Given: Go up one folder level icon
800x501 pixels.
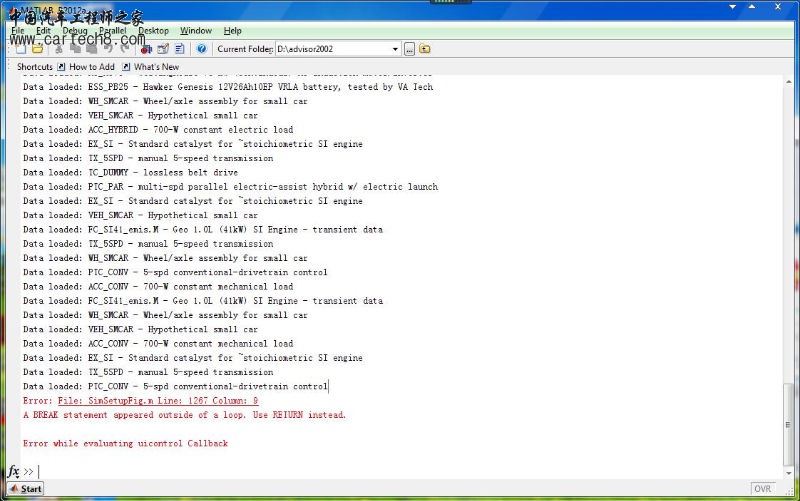Looking at the screenshot, I should 424,49.
